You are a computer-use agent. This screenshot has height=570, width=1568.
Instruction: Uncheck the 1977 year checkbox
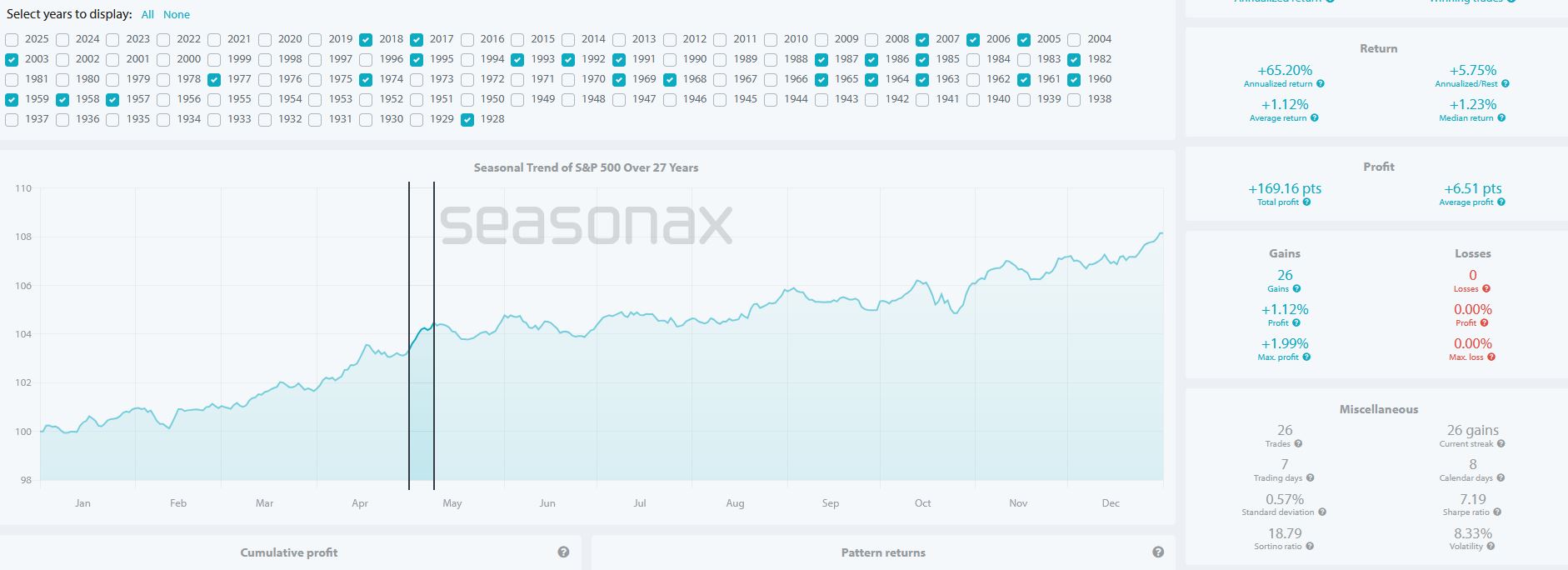[x=214, y=80]
